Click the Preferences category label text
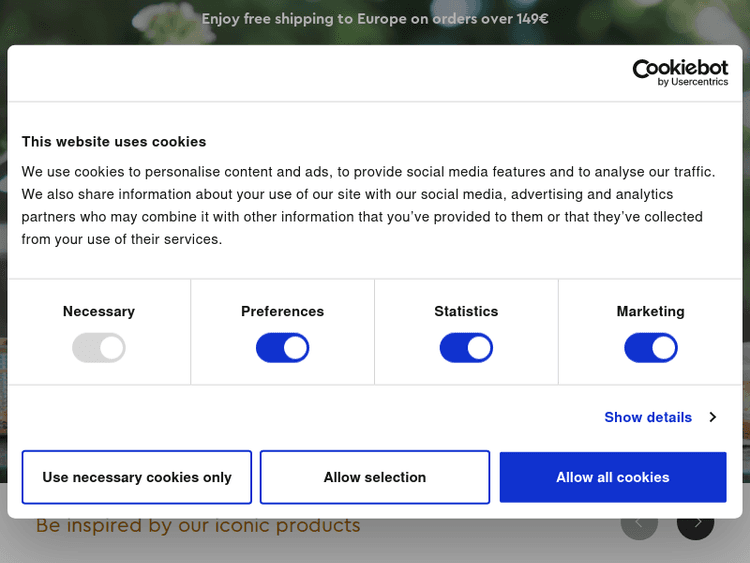This screenshot has width=750, height=563. tap(283, 311)
